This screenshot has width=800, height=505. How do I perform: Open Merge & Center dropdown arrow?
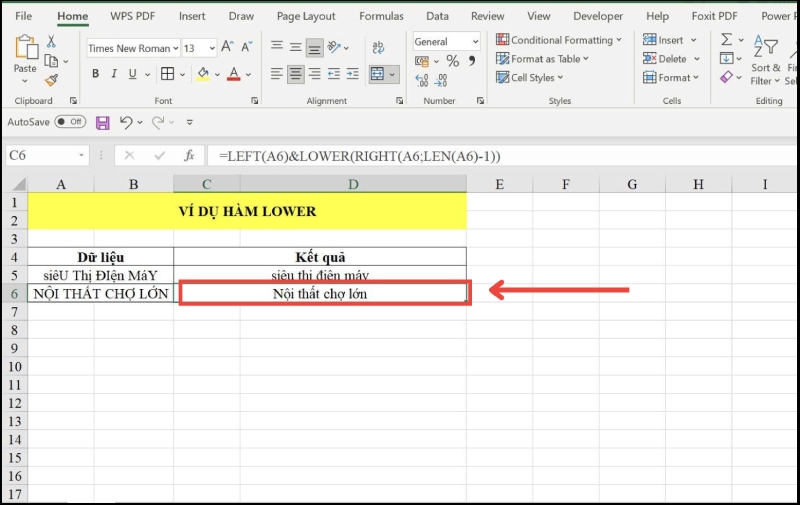(x=392, y=75)
